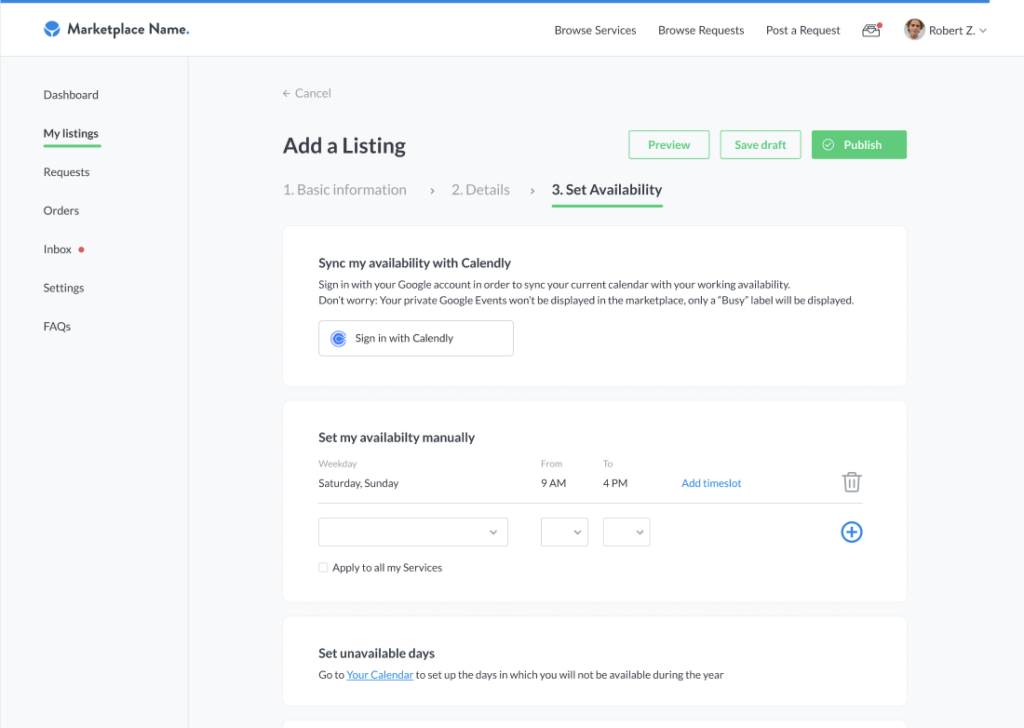Select Post a Request in header

(x=803, y=30)
